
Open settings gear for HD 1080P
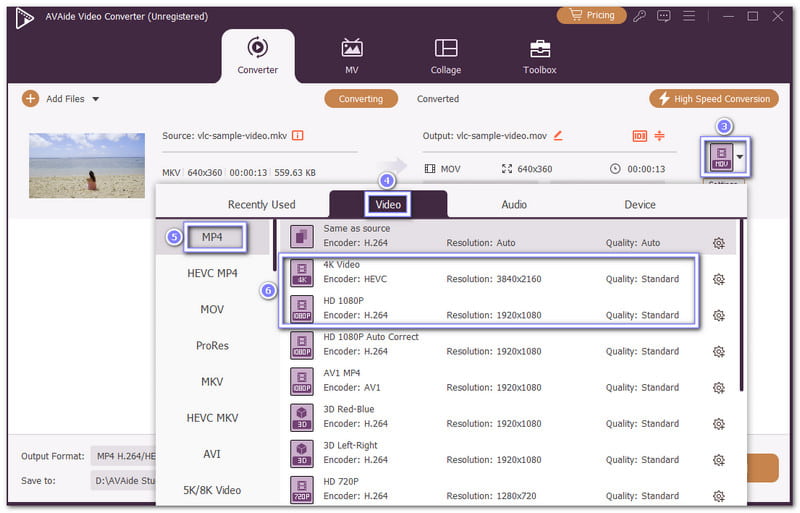(x=719, y=315)
